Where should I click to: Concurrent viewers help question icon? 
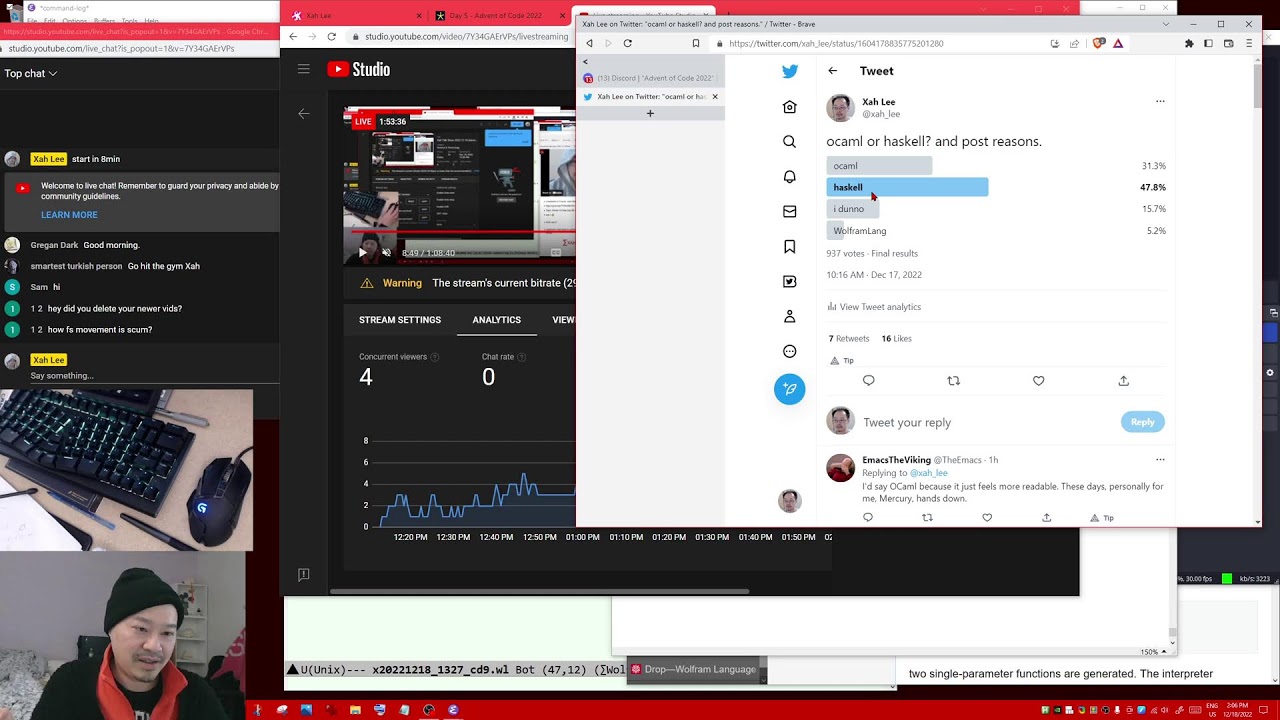coord(434,357)
